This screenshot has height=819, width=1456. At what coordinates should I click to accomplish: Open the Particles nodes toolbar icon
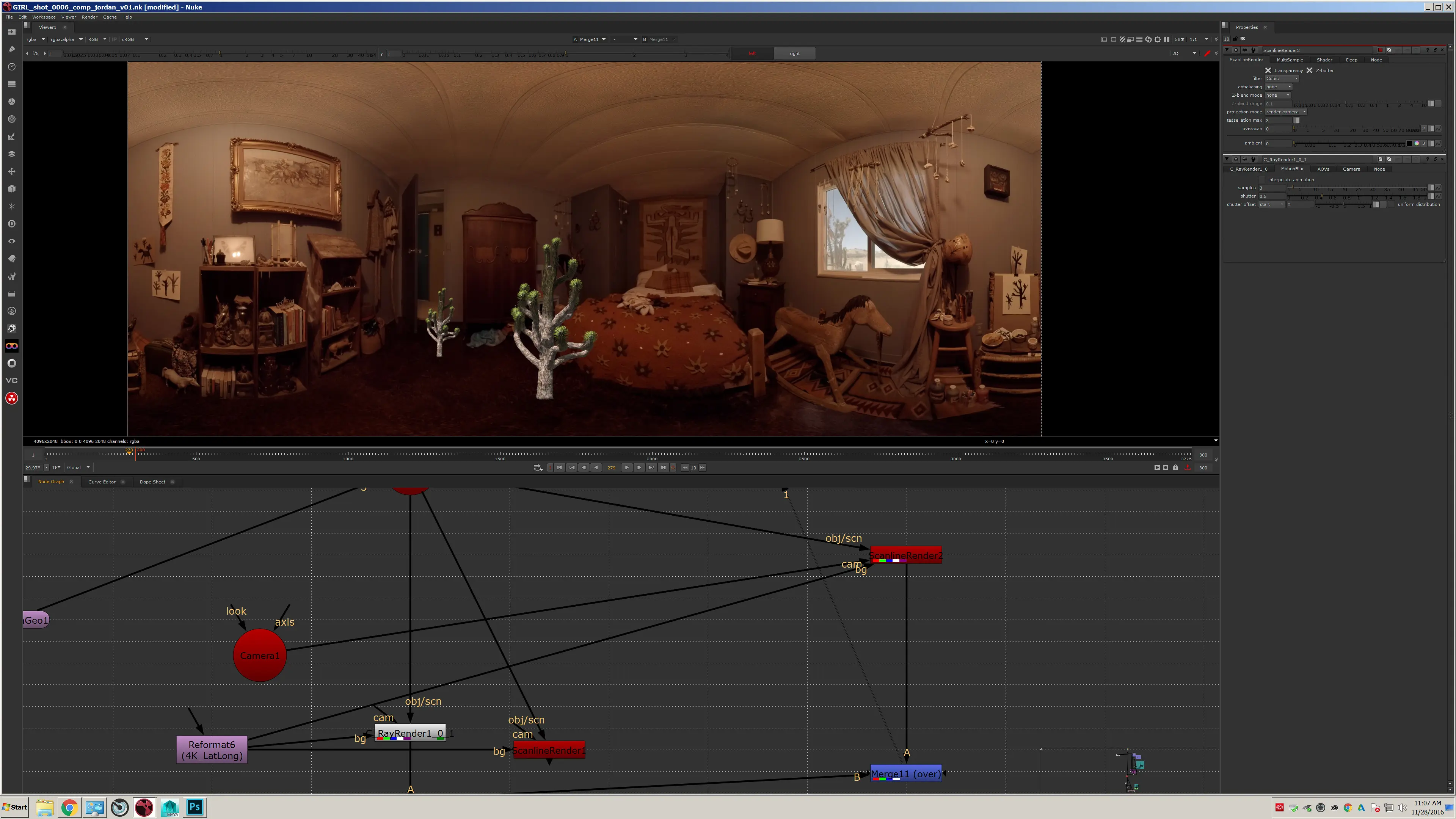point(11,206)
